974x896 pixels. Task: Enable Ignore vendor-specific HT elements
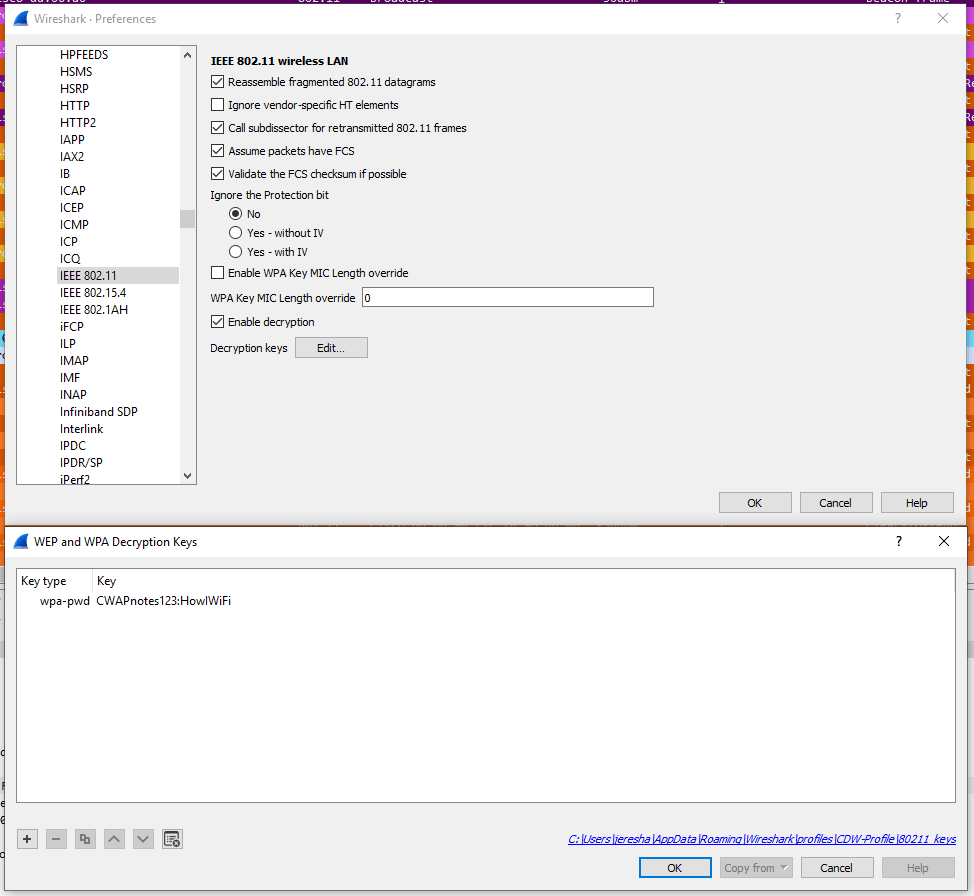pyautogui.click(x=218, y=105)
